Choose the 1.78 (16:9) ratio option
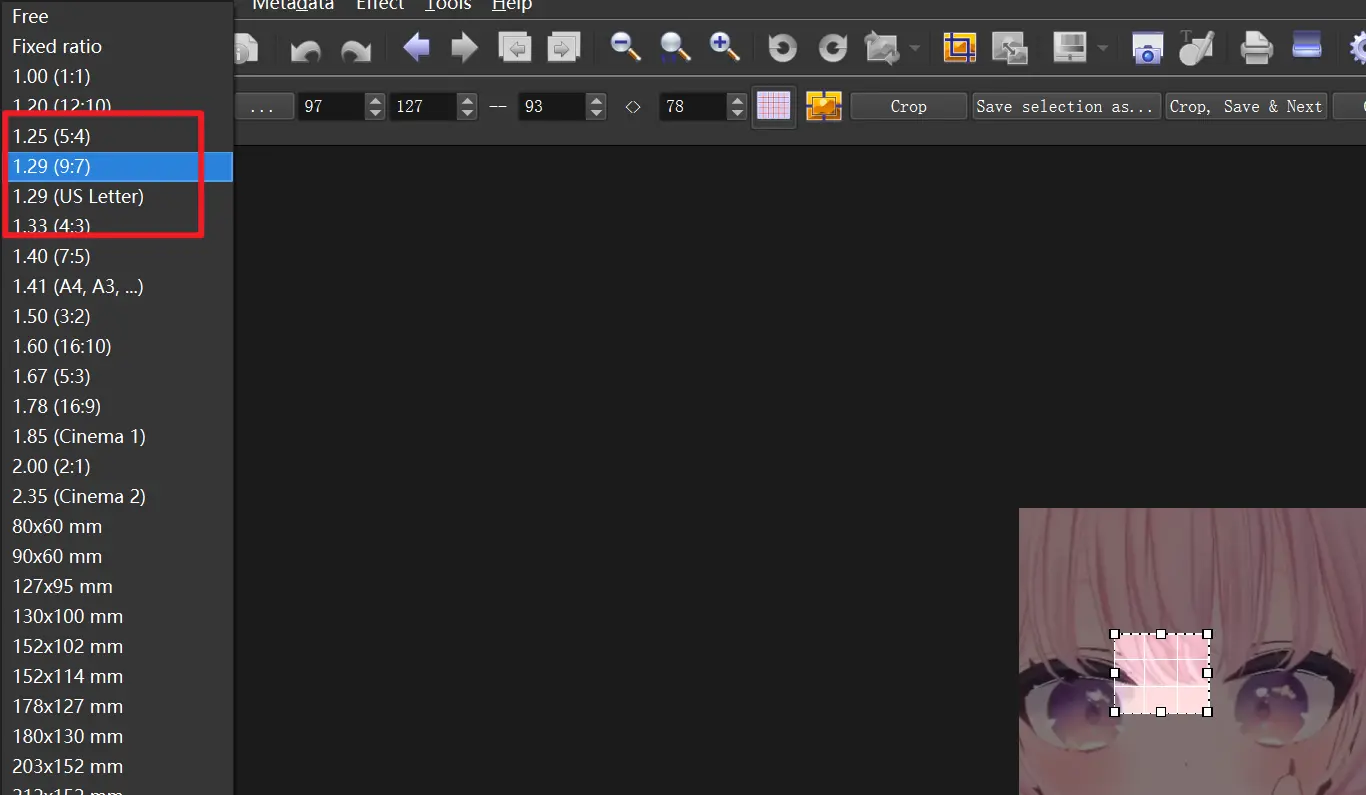 pyautogui.click(x=57, y=406)
